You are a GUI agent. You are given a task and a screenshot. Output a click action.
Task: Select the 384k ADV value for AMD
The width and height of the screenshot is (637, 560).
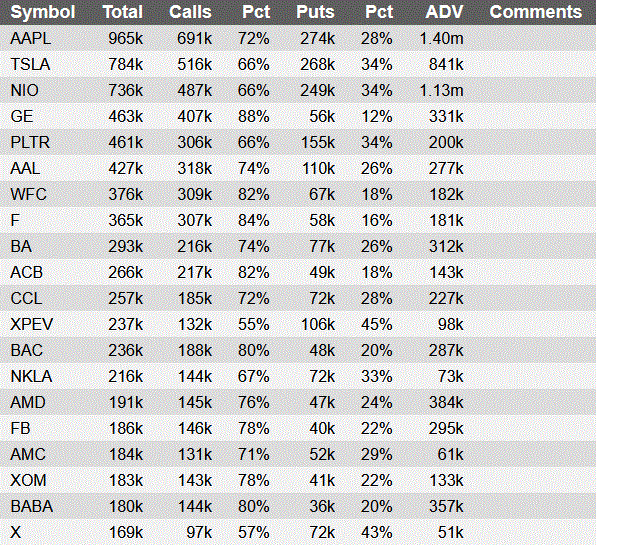[x=445, y=402]
